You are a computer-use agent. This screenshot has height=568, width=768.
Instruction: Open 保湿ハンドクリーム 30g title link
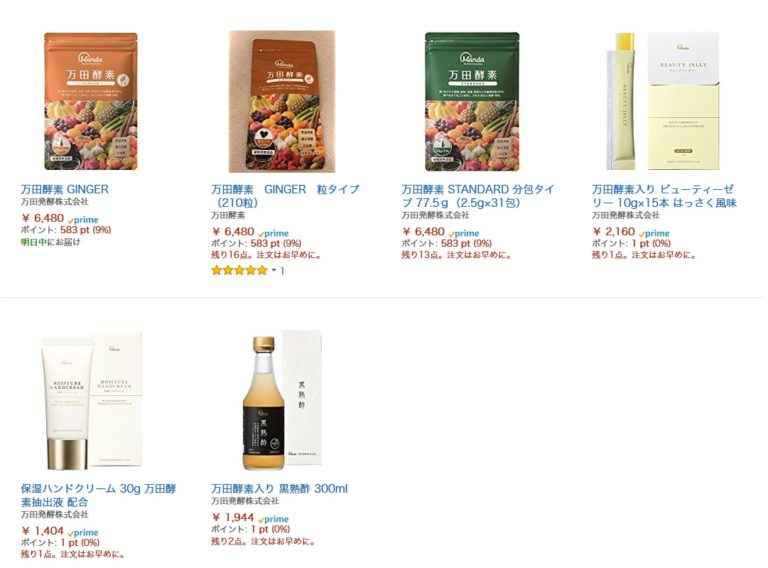point(98,495)
